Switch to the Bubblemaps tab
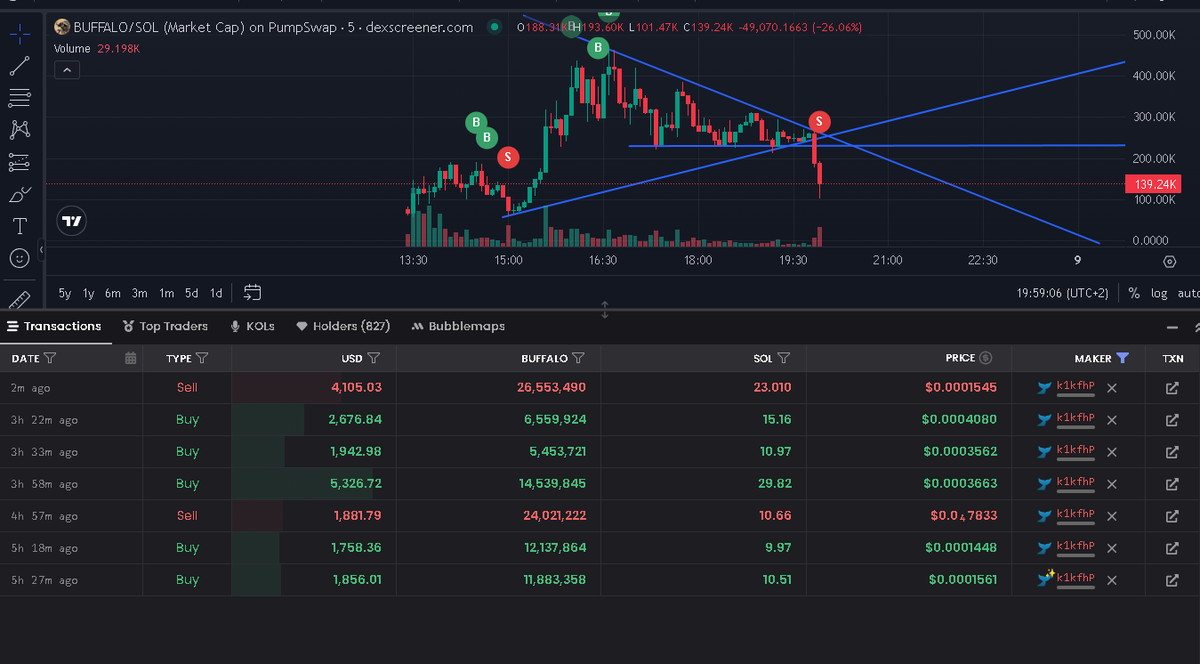The height and width of the screenshot is (664, 1200). tap(458, 326)
